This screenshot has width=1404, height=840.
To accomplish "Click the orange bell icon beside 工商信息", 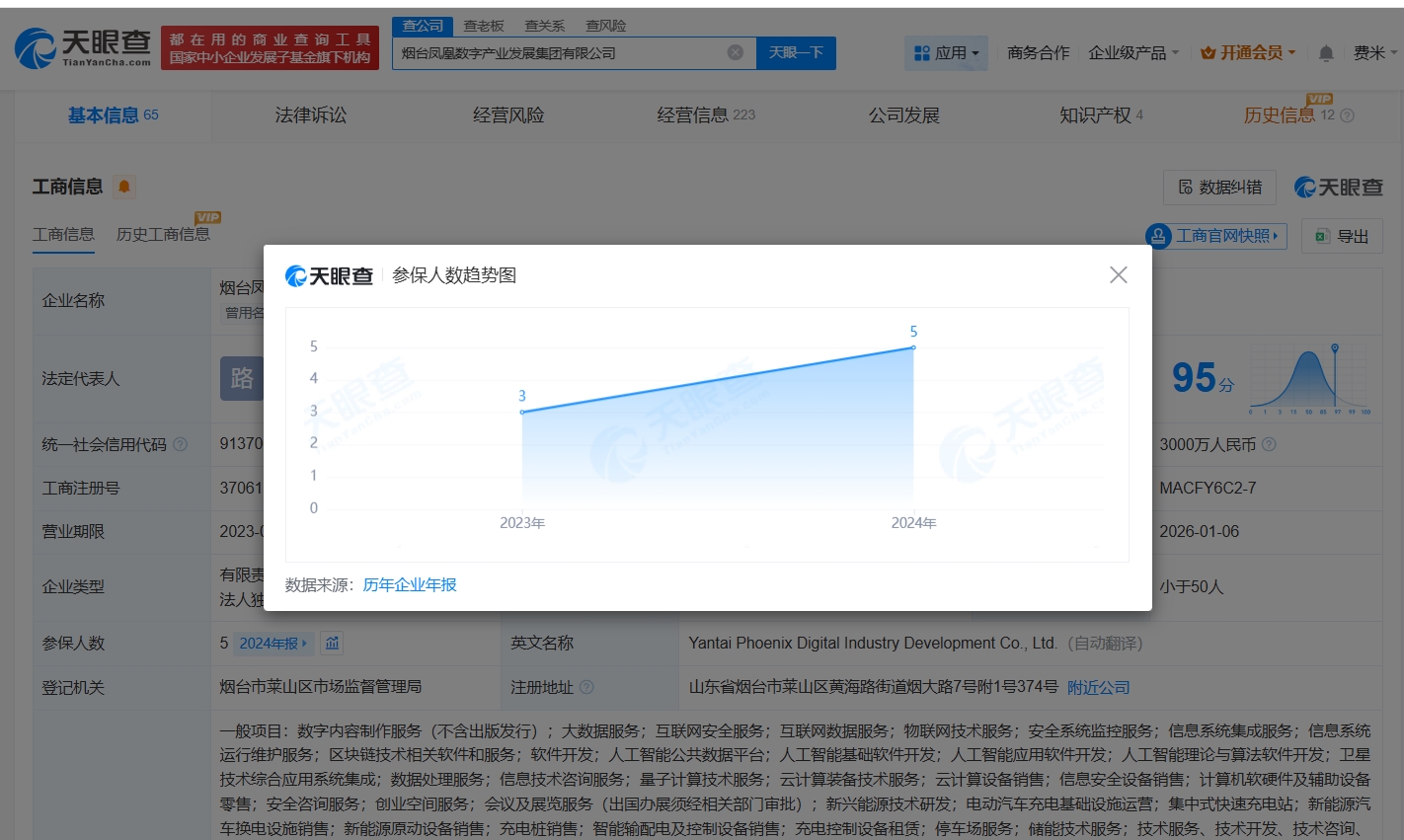I will click(123, 187).
